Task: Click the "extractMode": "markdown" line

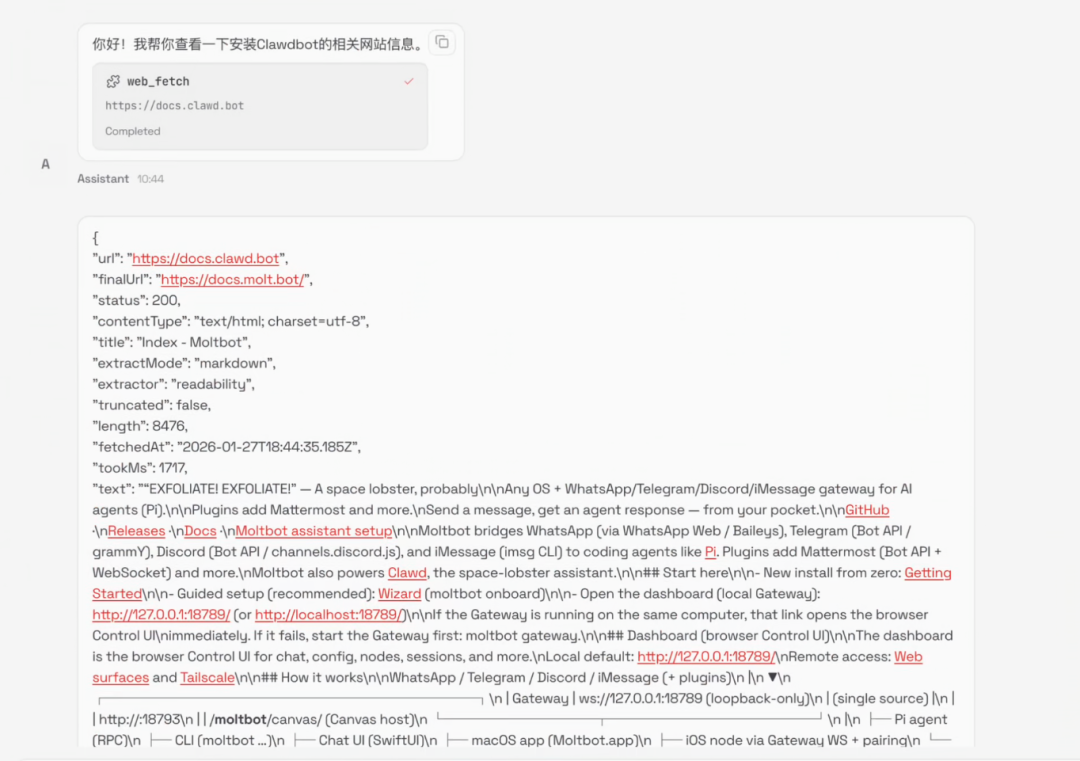Action: 184,363
